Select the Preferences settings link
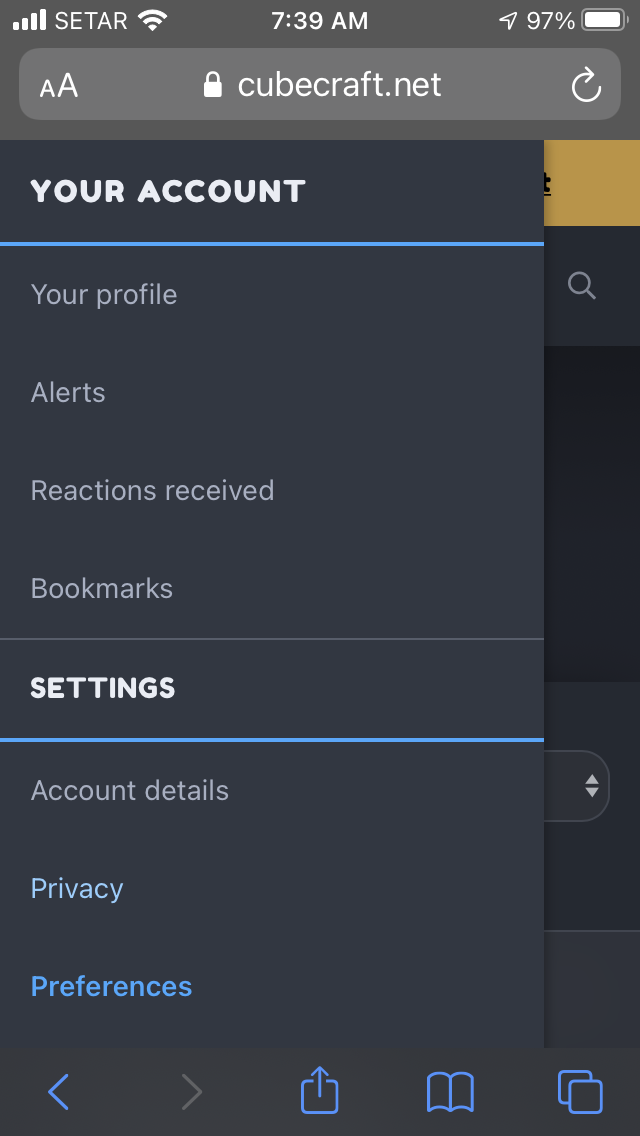640x1136 pixels. [112, 986]
